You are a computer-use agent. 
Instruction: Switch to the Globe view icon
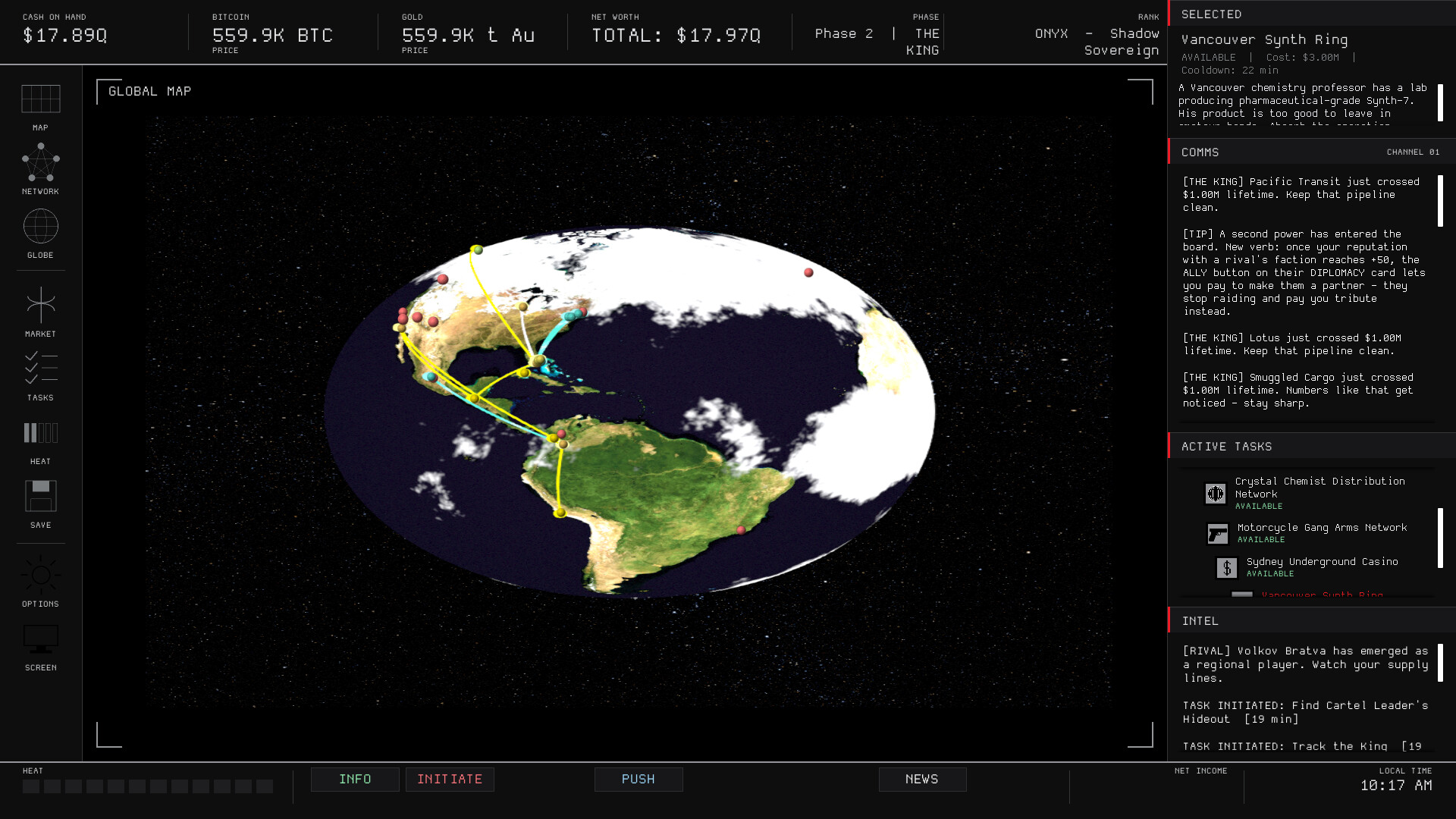tap(41, 226)
